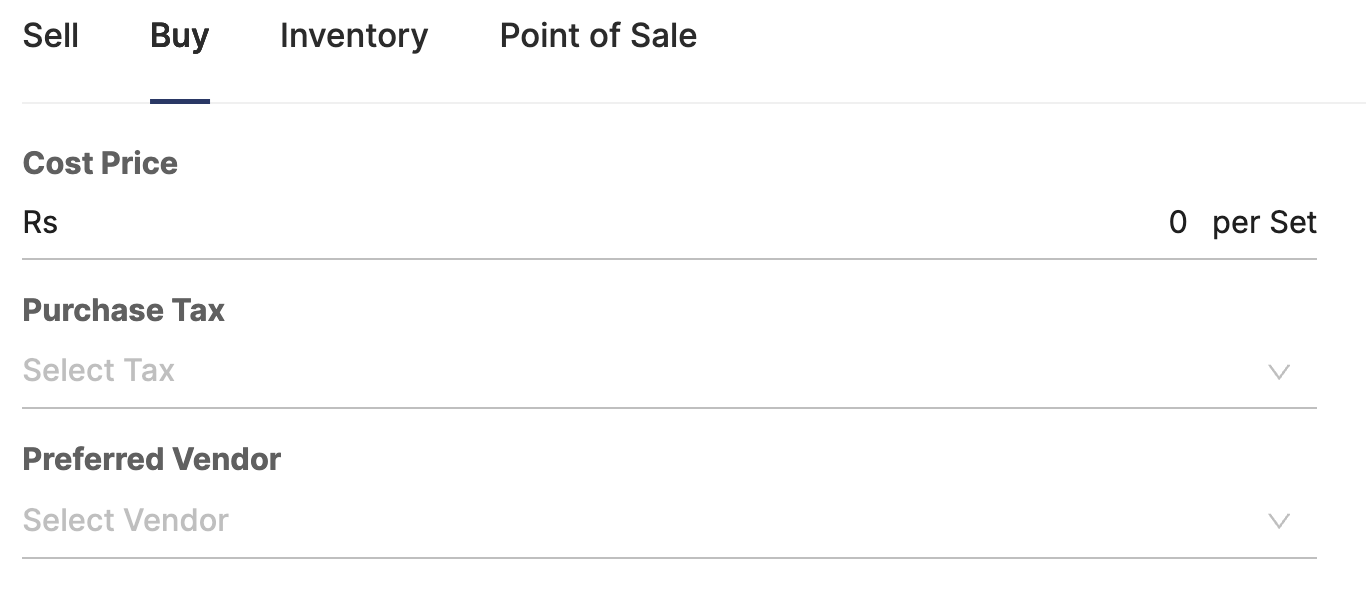Select the Cost Price section heading
This screenshot has width=1366, height=602.
tap(100, 163)
